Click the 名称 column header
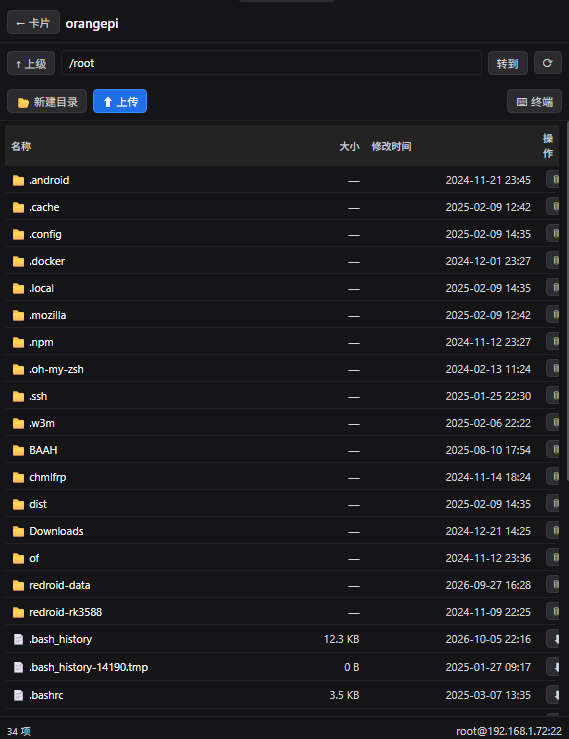 pyautogui.click(x=21, y=146)
